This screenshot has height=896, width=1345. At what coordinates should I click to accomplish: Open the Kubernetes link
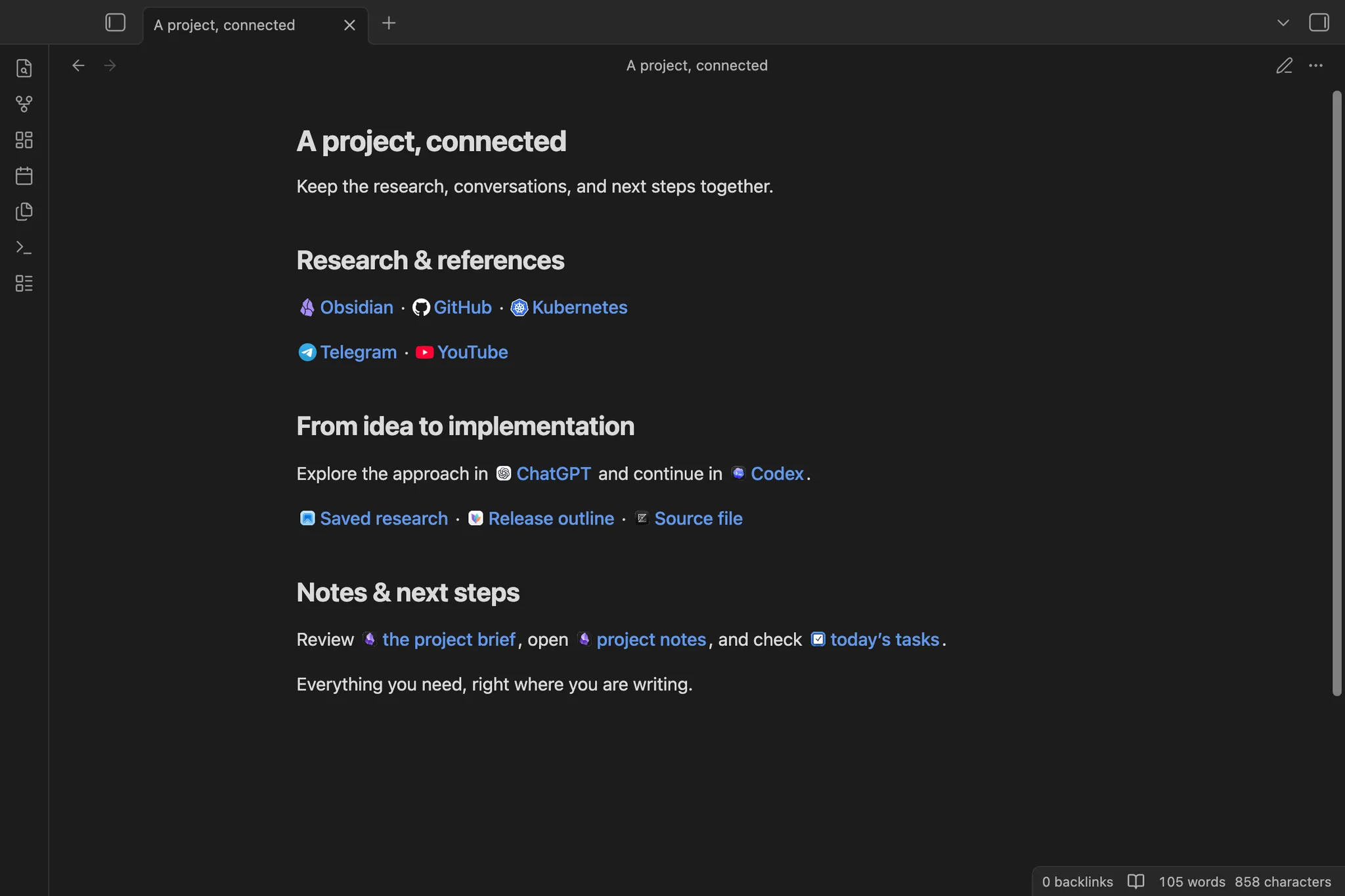pos(579,307)
